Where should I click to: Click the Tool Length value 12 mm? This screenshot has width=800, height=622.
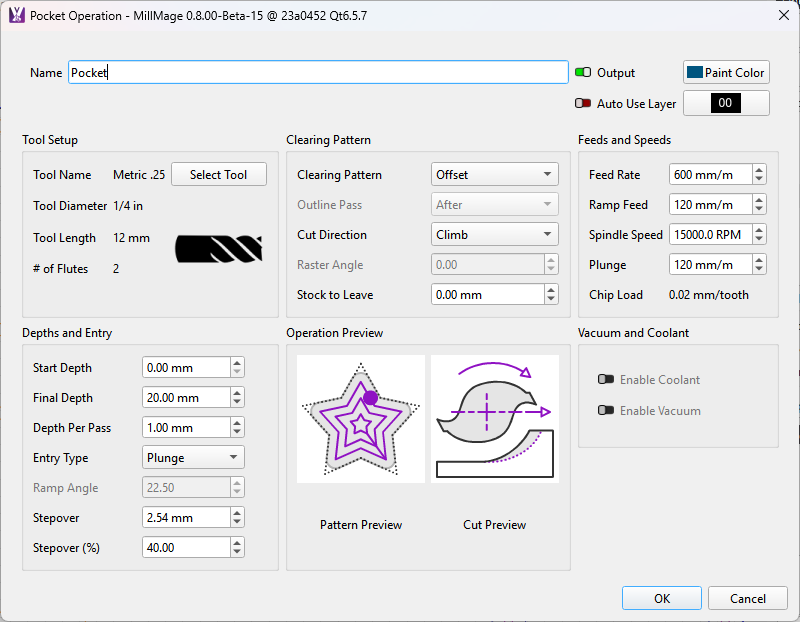[x=131, y=238]
